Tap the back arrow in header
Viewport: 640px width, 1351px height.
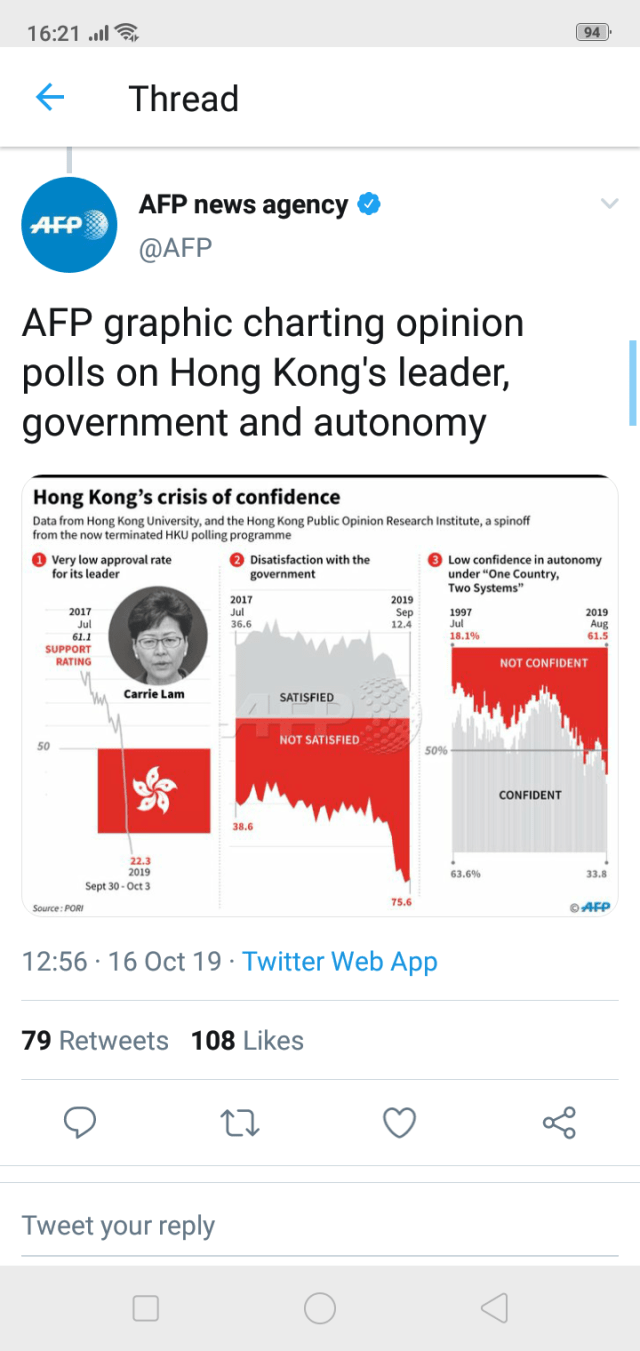[x=49, y=98]
